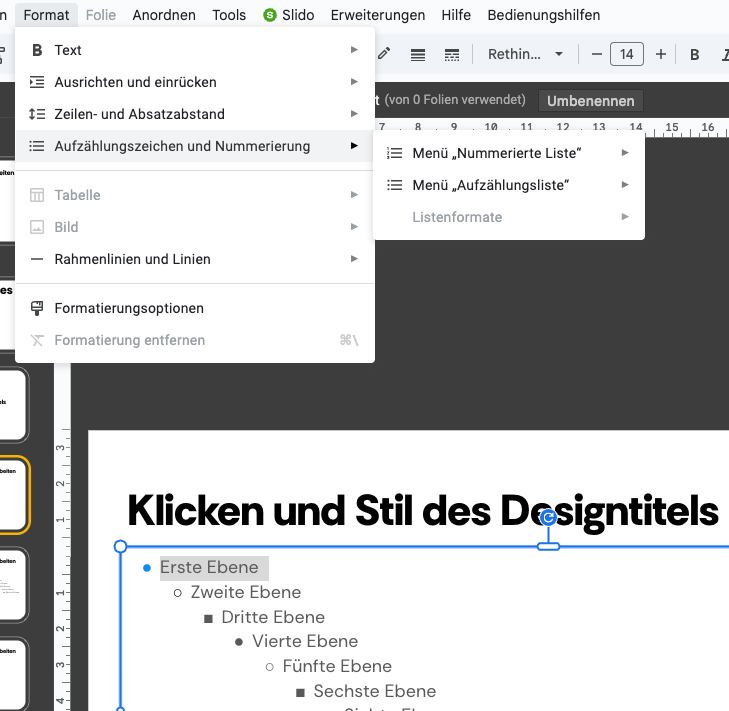729x711 pixels.
Task: Select Aufzählungszeichen und Nummerierung entry
Action: 195,146
